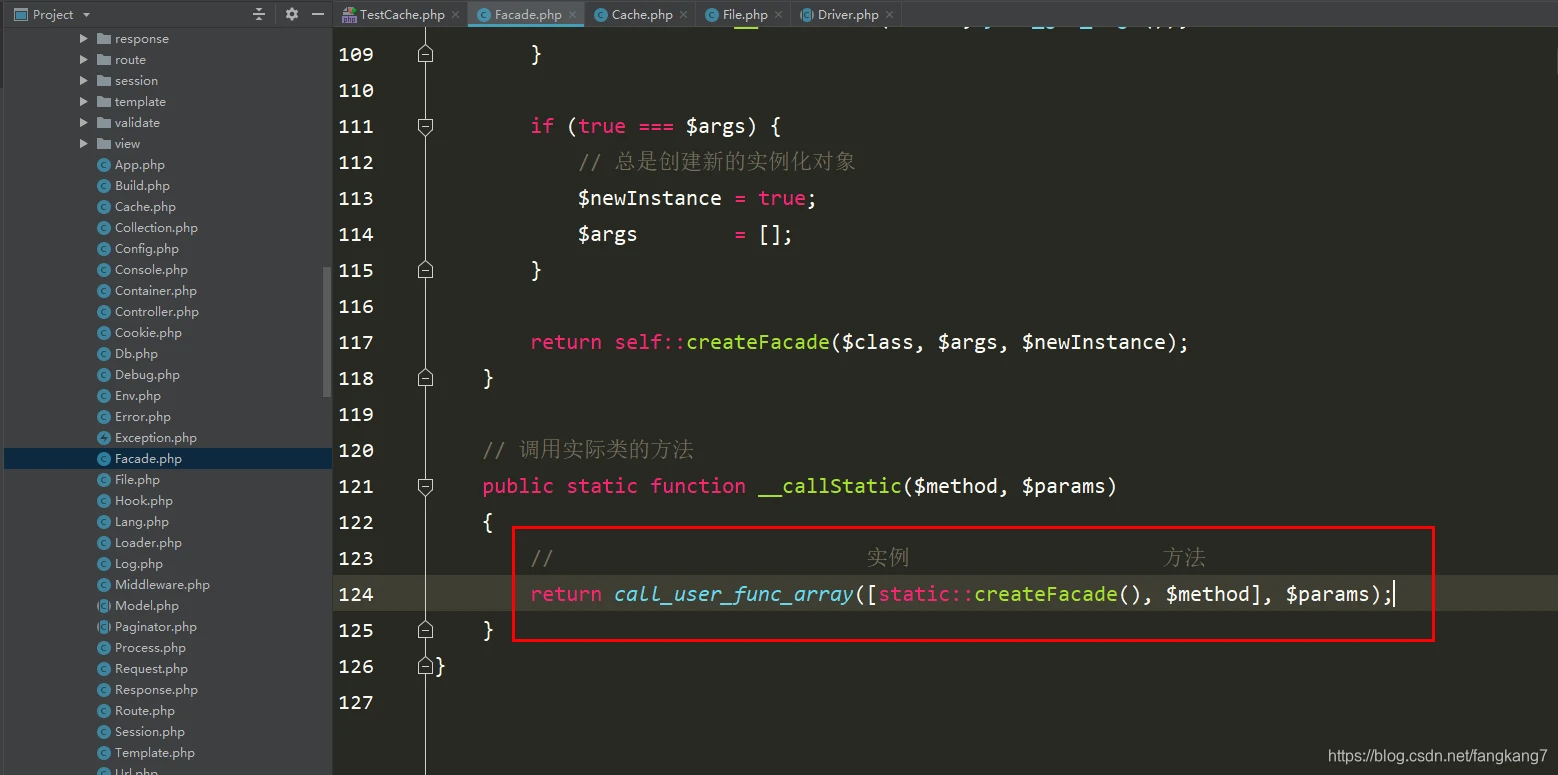Image resolution: width=1558 pixels, height=775 pixels.
Task: Expand the view folder
Action: point(84,144)
